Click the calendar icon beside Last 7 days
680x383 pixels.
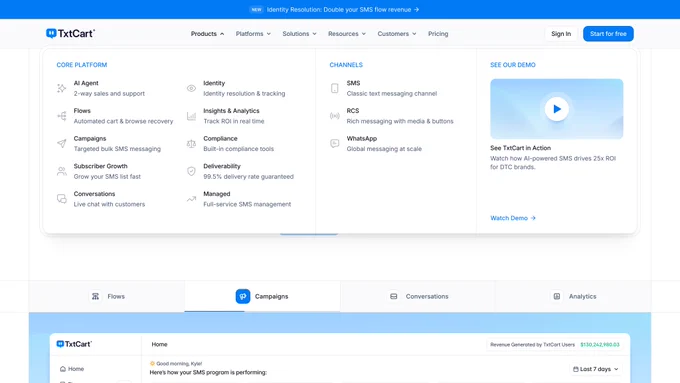pyautogui.click(x=575, y=369)
